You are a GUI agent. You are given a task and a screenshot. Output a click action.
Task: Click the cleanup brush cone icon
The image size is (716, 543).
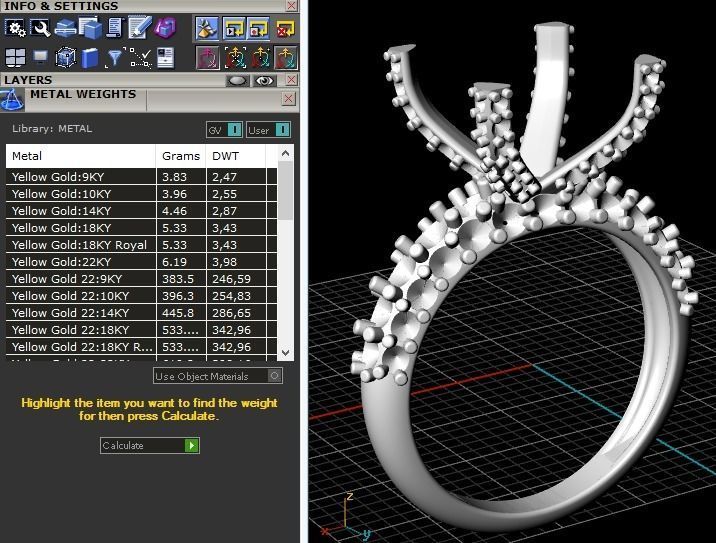pyautogui.click(x=207, y=28)
